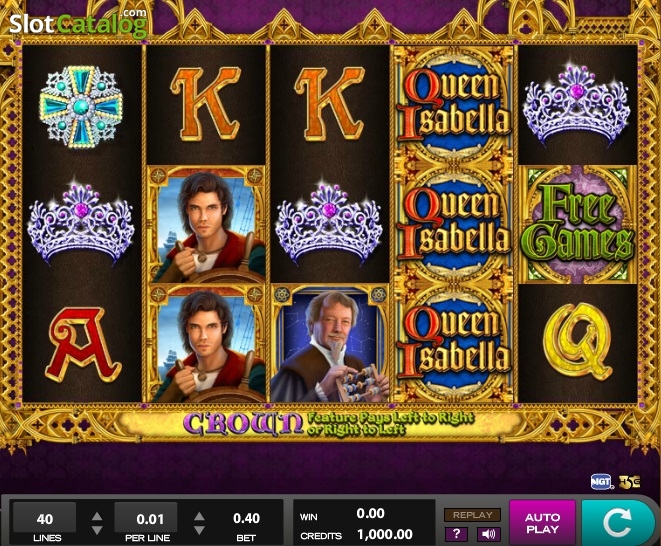Click the 40 lines value field
661x546 pixels.
click(x=44, y=518)
